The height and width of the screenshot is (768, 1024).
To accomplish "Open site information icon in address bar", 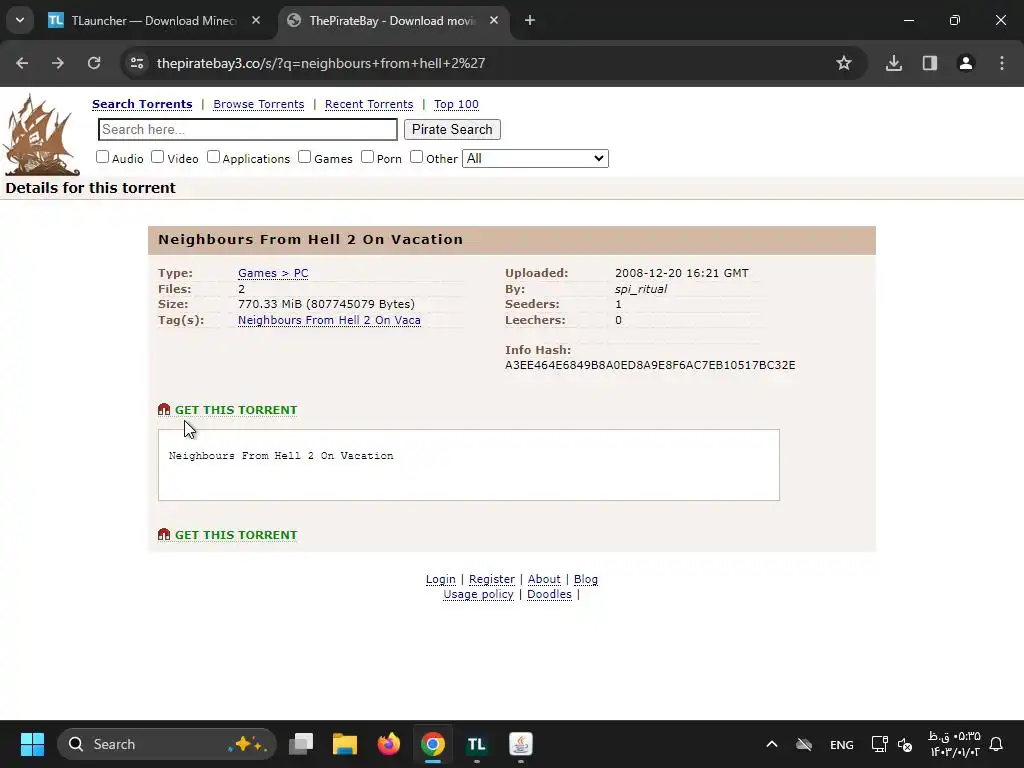I will pyautogui.click(x=137, y=63).
